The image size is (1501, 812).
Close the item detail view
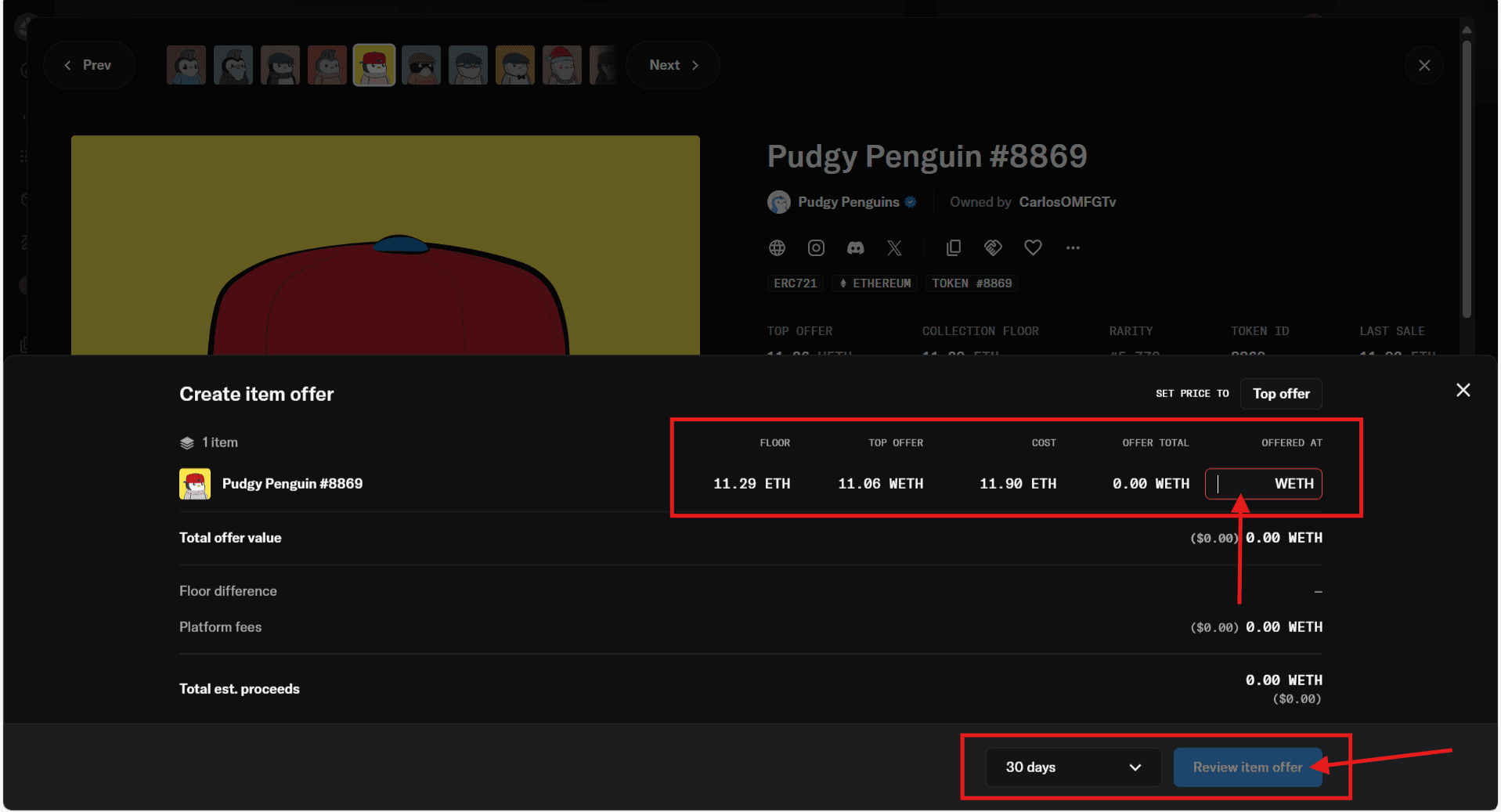[1424, 66]
